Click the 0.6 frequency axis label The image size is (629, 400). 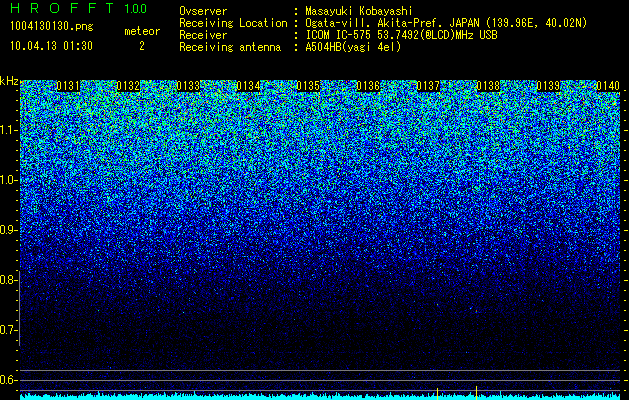point(8,380)
